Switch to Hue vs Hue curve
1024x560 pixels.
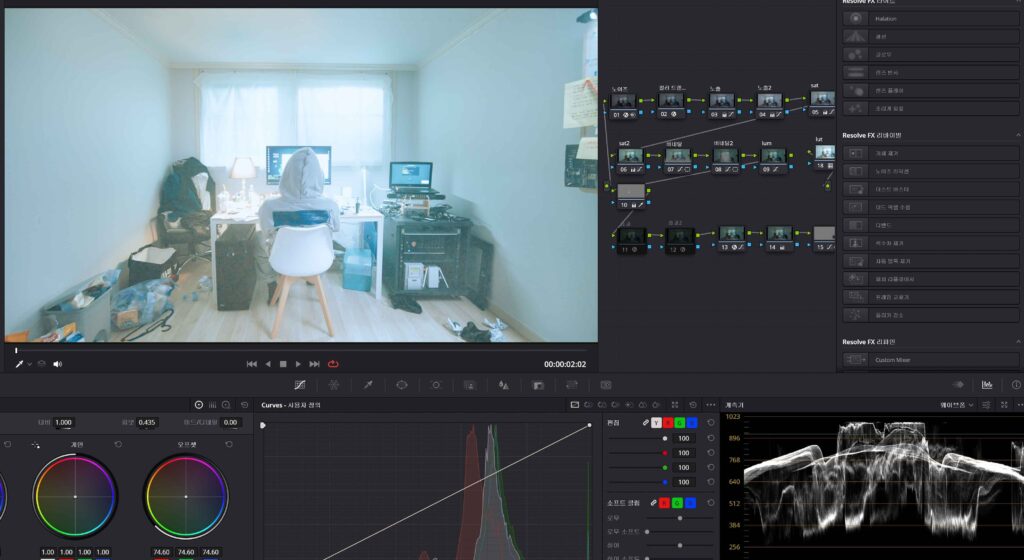pyautogui.click(x=588, y=405)
